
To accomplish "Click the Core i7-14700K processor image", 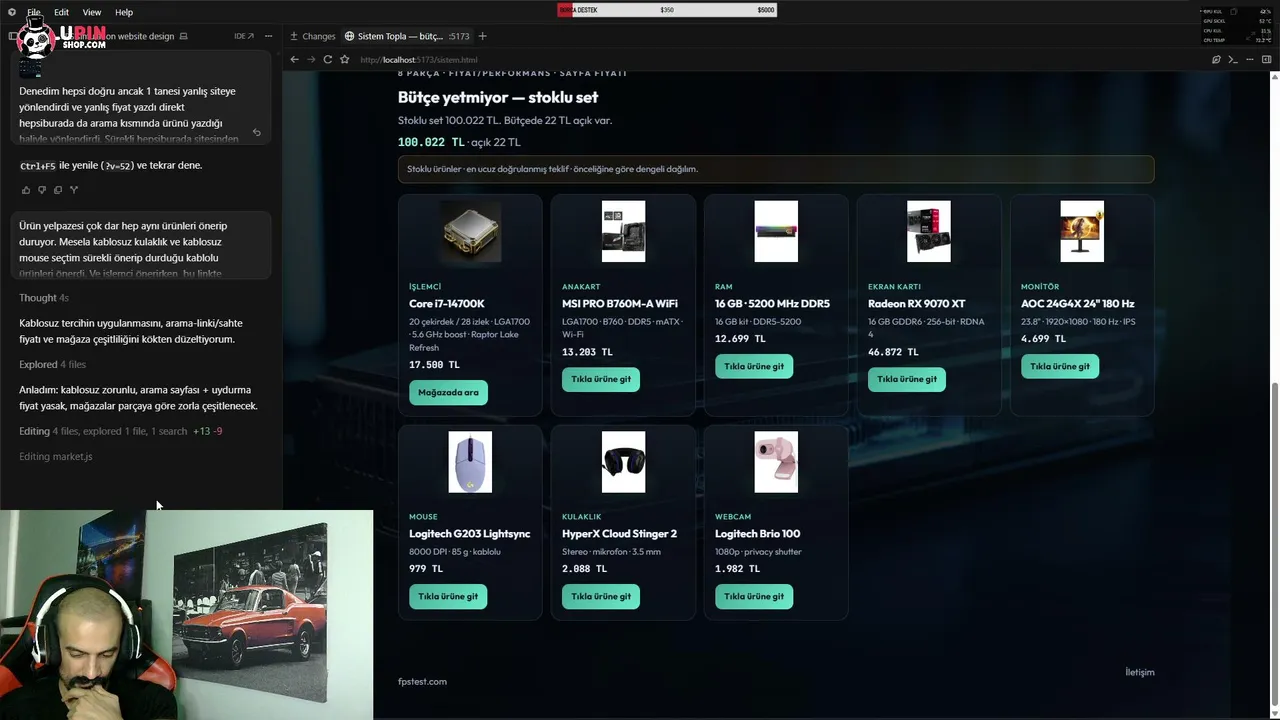I will click(x=470, y=231).
